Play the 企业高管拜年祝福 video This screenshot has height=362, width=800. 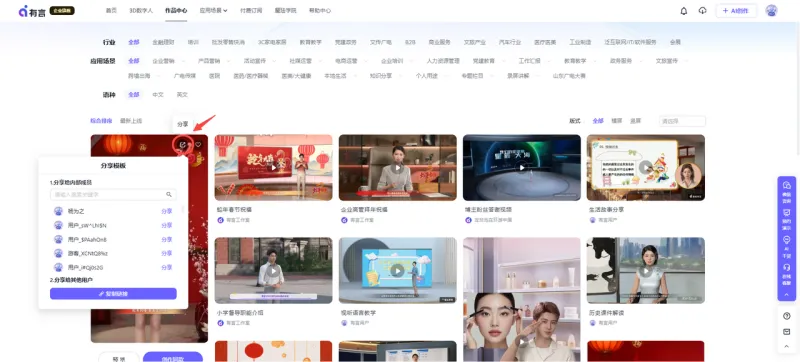point(397,167)
